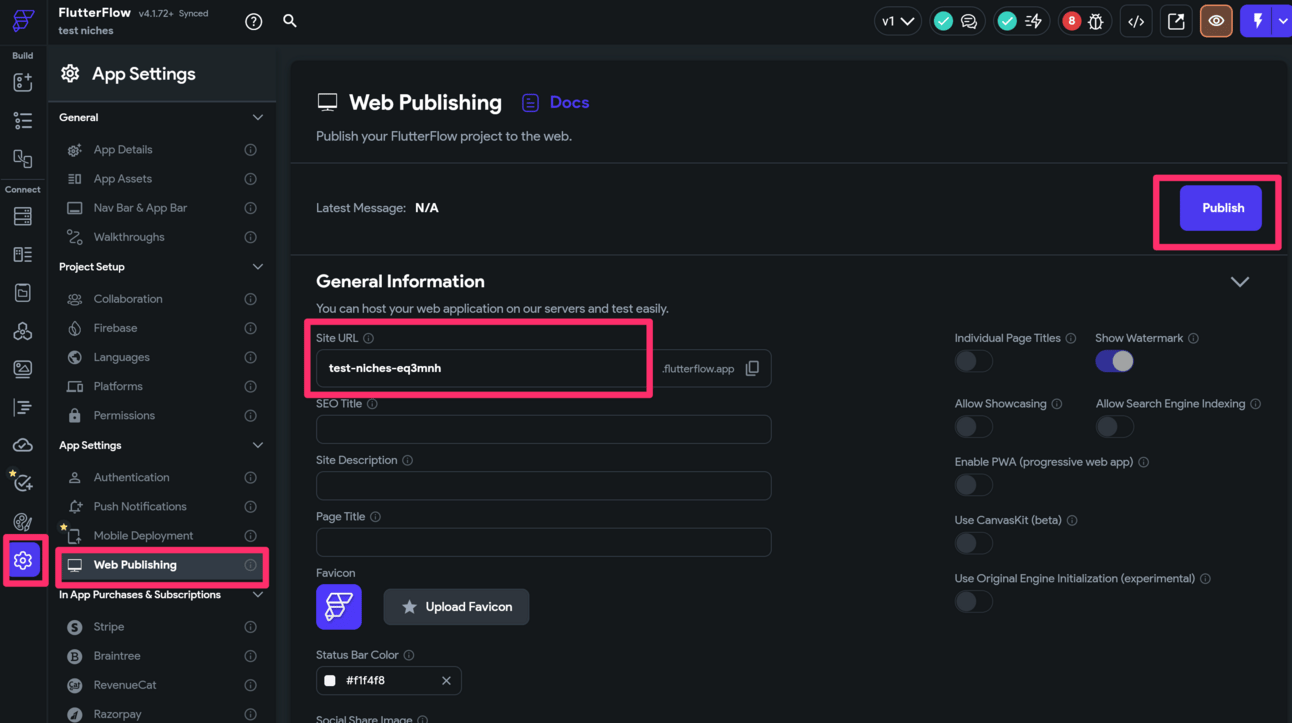Click the settings gear in left rail
This screenshot has width=1292, height=723.
tap(23, 561)
